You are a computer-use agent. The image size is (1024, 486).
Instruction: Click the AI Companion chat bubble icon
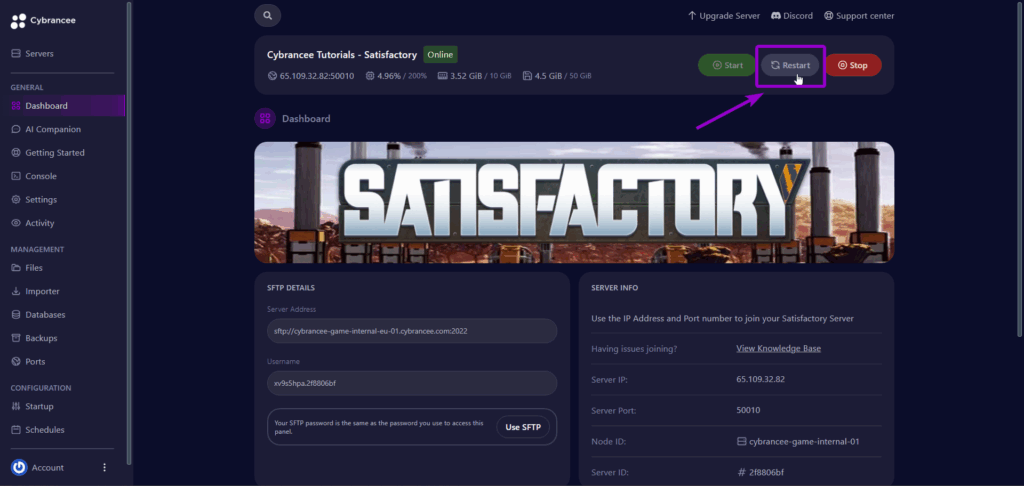tap(16, 129)
